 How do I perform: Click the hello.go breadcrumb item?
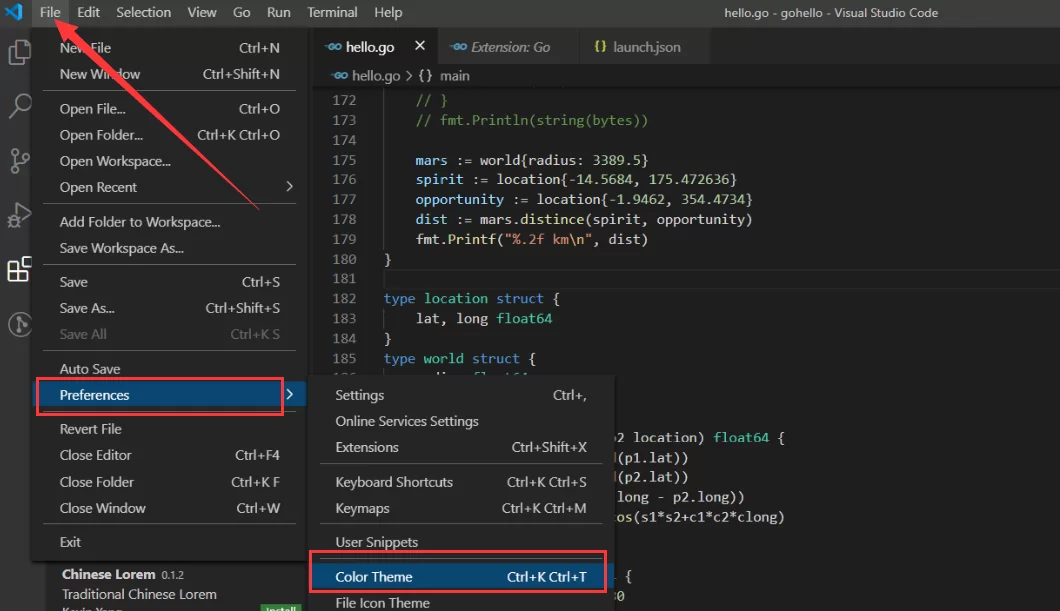click(375, 76)
